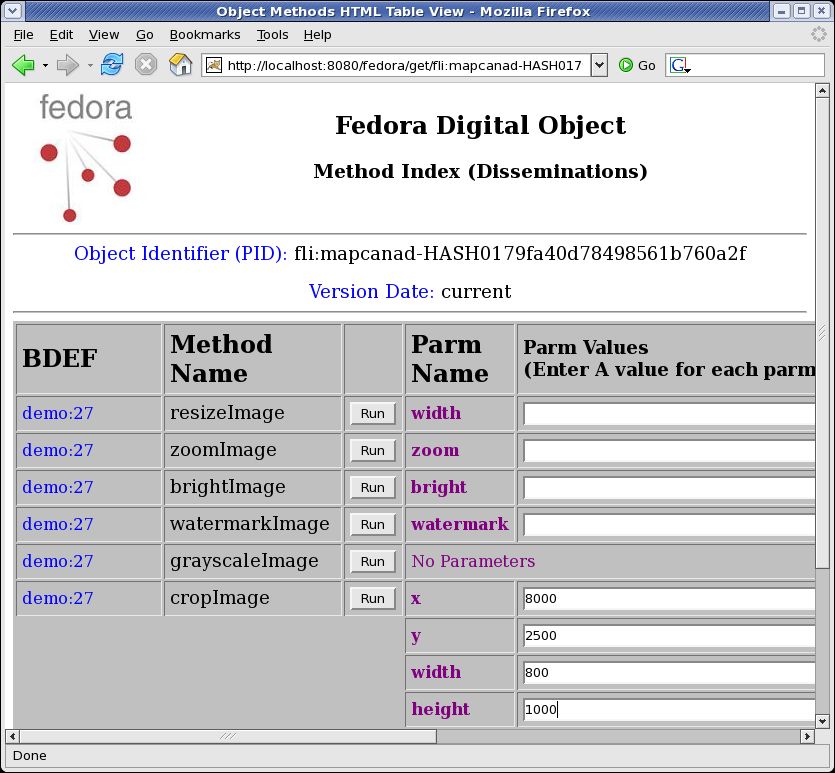Click the height field containing 1000
835x773 pixels.
point(669,710)
